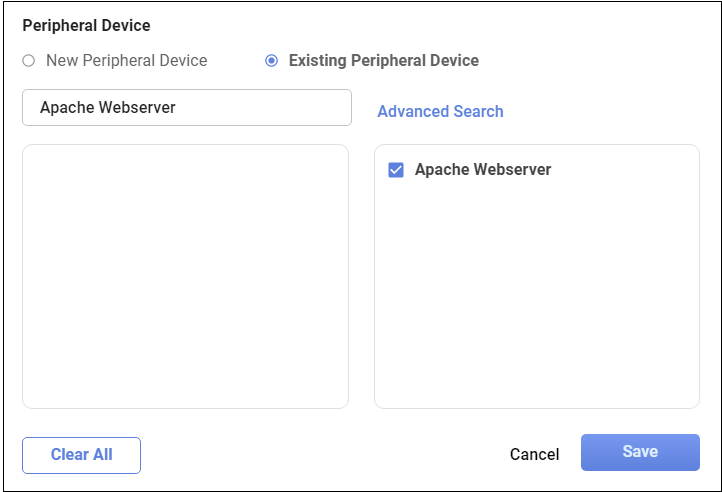Click the 'New Peripheral Device' label text
The height and width of the screenshot is (492, 722).
pyautogui.click(x=127, y=61)
